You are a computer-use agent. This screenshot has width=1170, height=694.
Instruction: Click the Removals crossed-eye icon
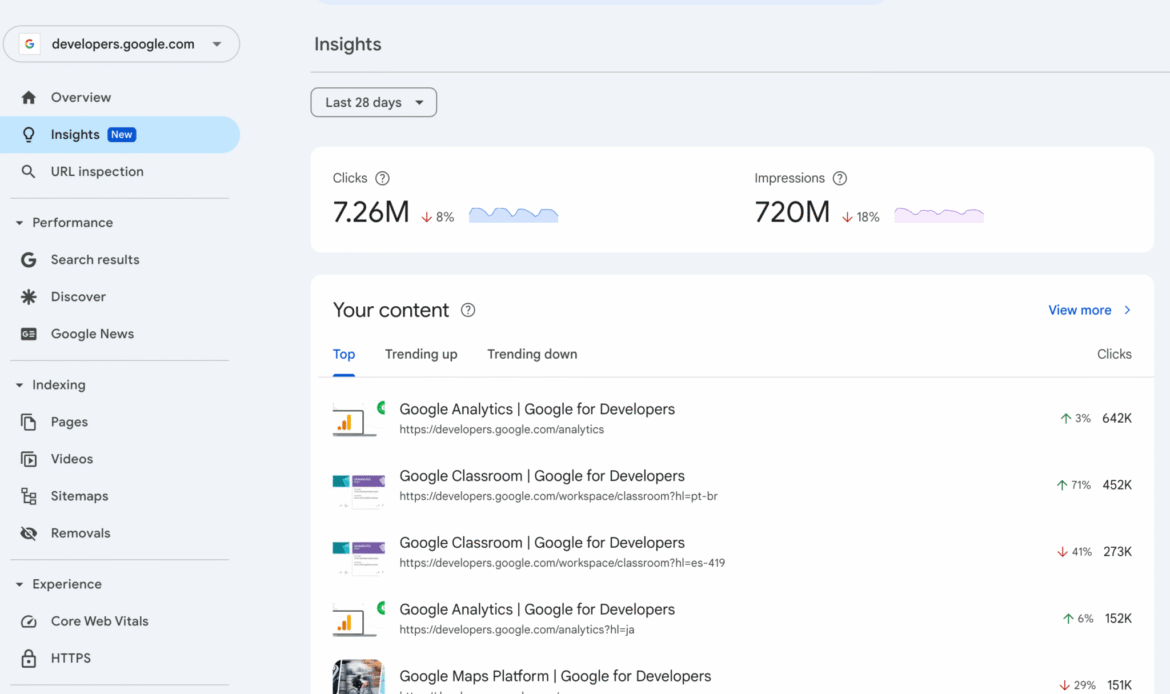click(28, 533)
